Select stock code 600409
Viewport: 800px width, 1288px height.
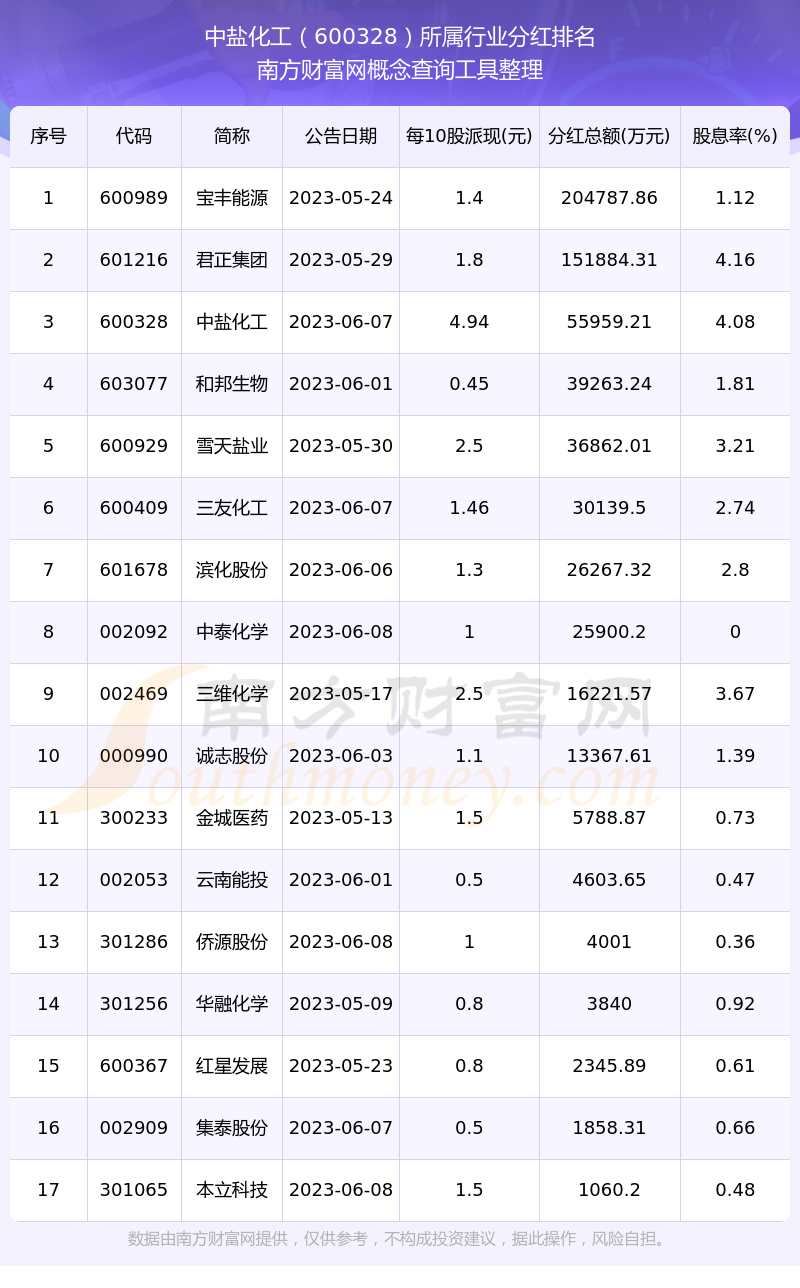click(x=134, y=508)
